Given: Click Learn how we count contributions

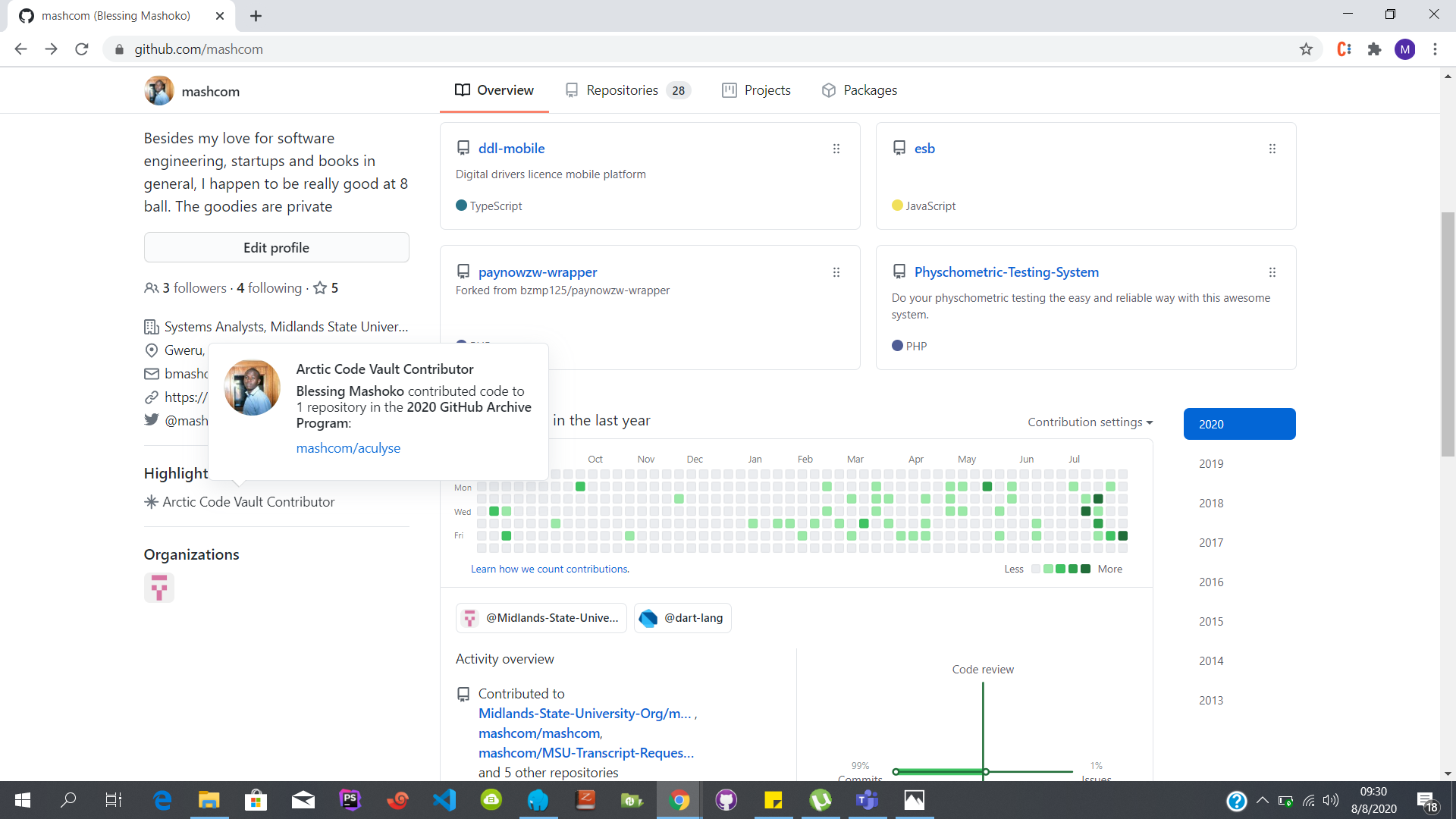Looking at the screenshot, I should pyautogui.click(x=550, y=570).
